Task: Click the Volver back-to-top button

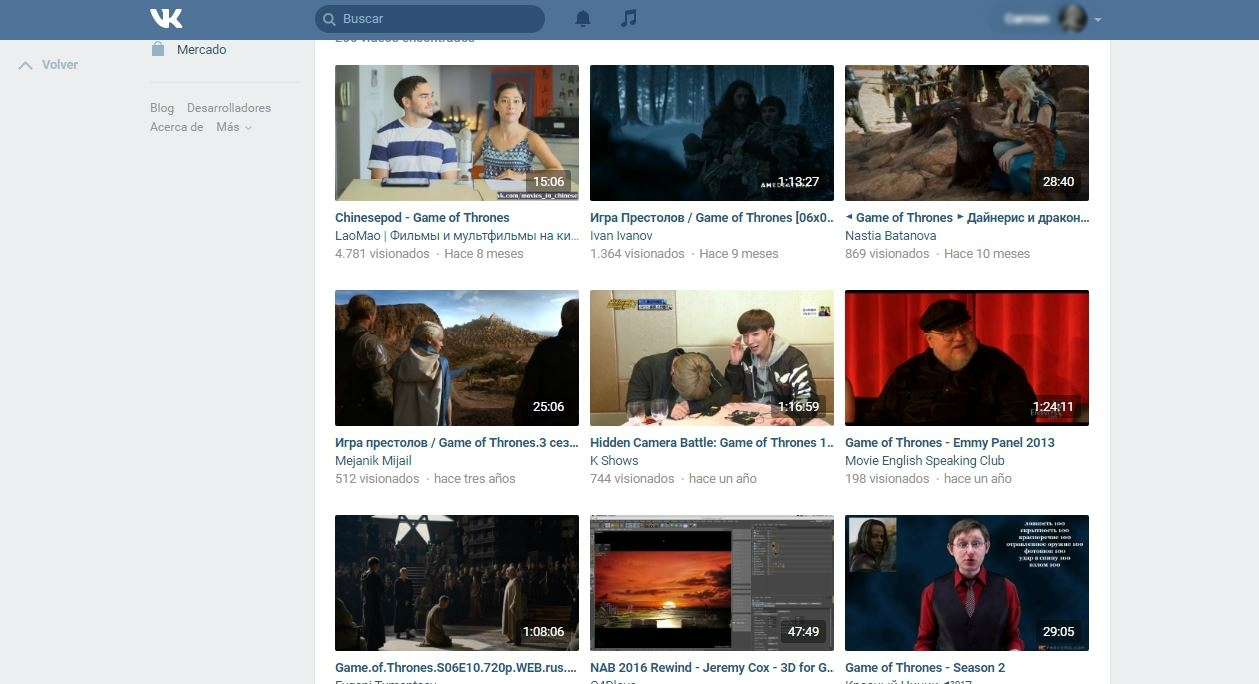Action: click(49, 65)
